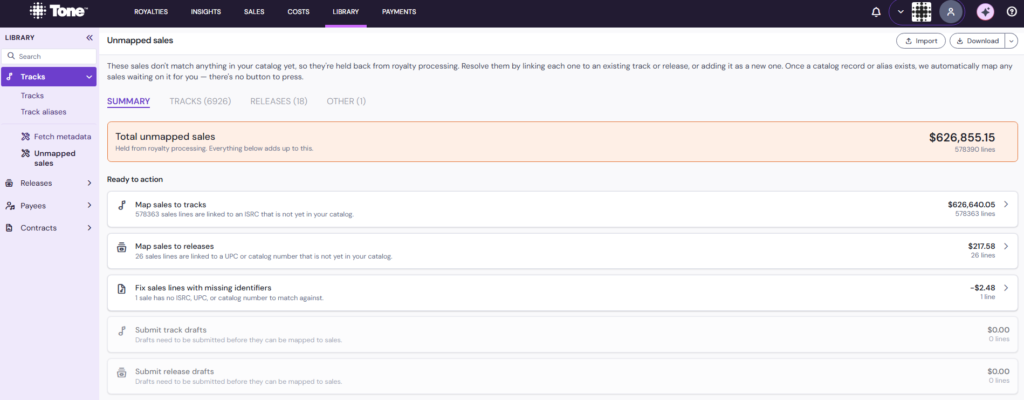The image size is (1024, 400).
Task: Click Fix sales lines with missing identifiers
Action: tap(203, 288)
